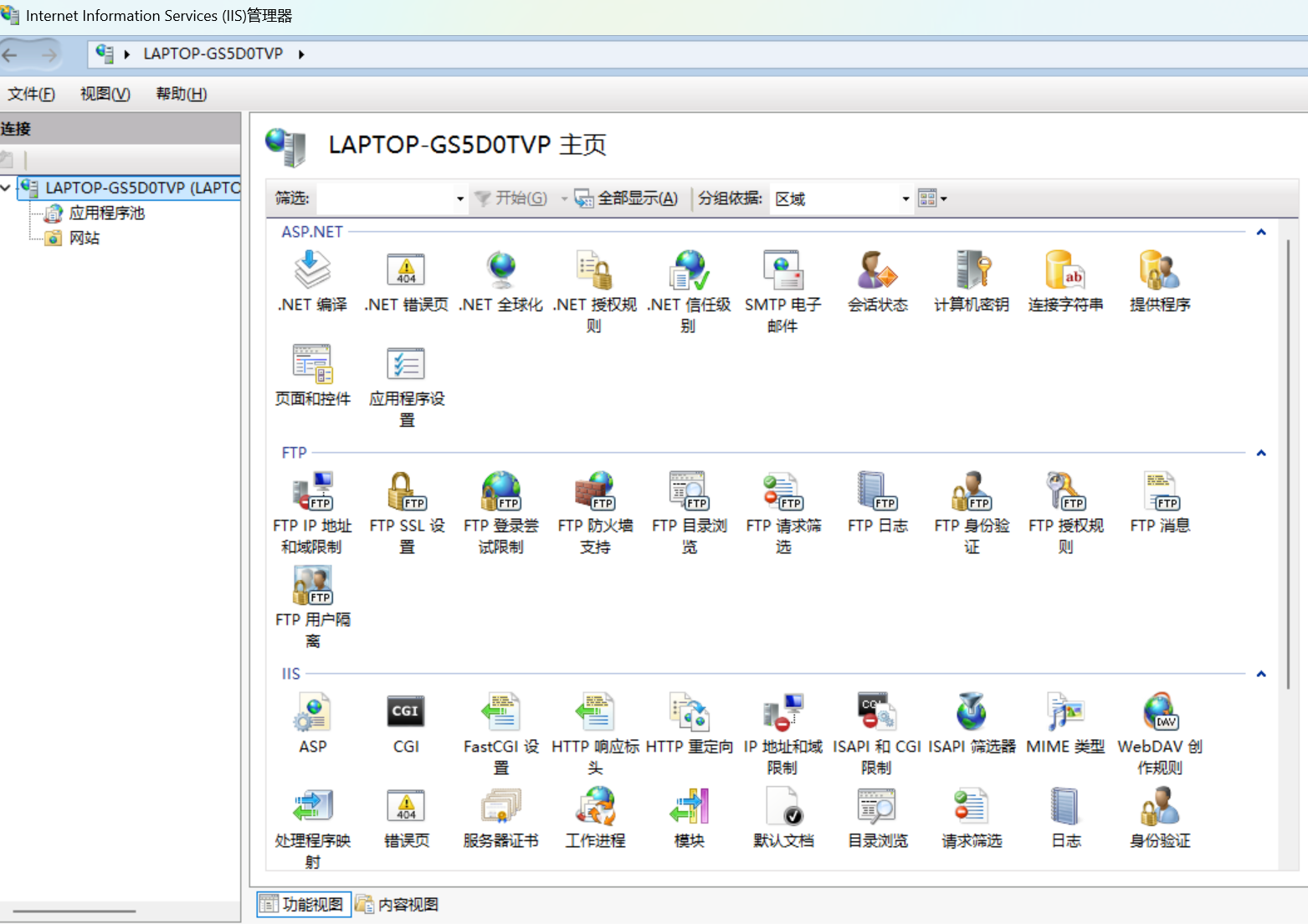Collapse the IIS group
1308x924 pixels.
(x=1261, y=674)
